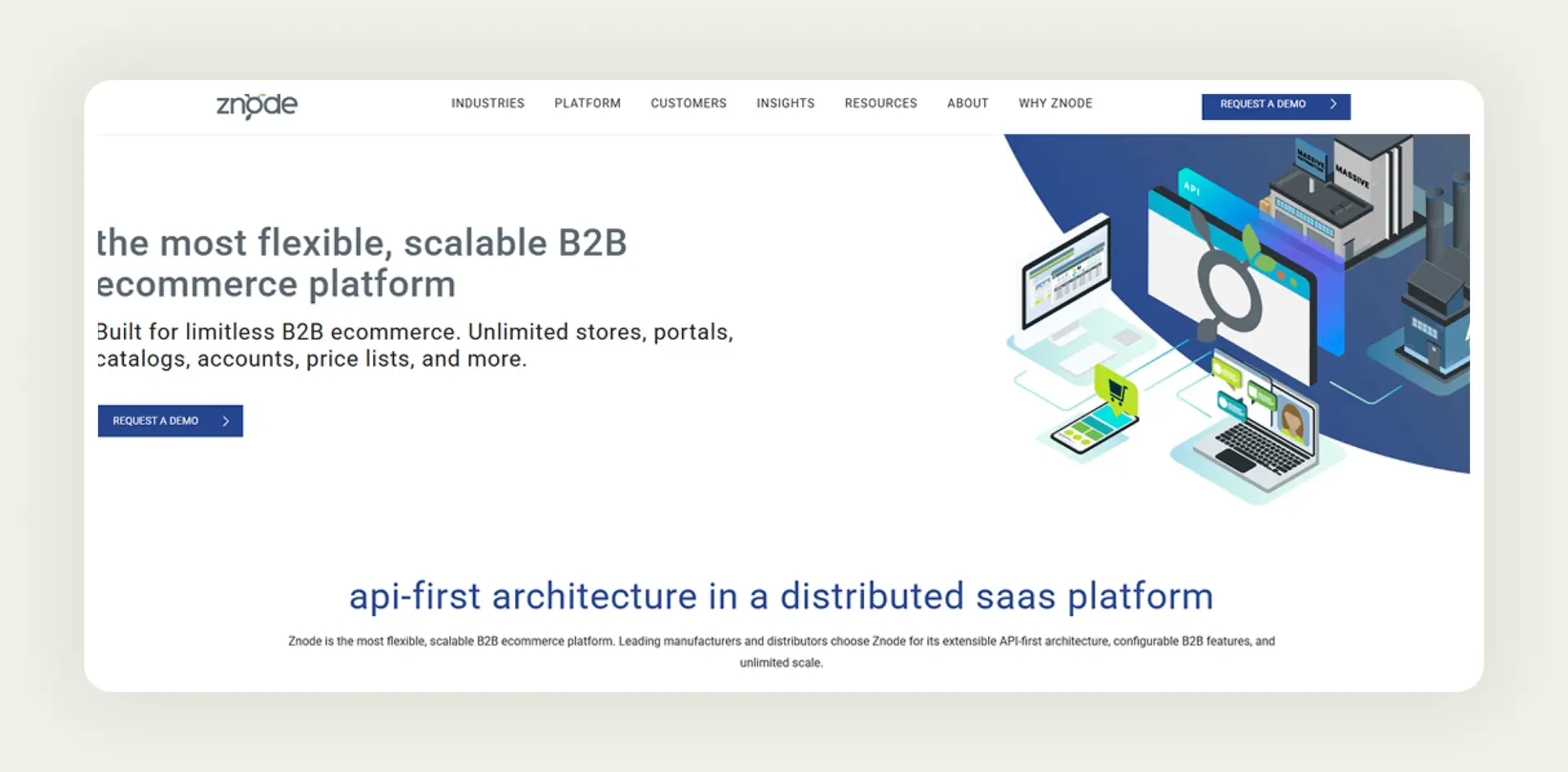1568x772 pixels.
Task: Open the RESOURCES menu
Action: click(x=880, y=103)
